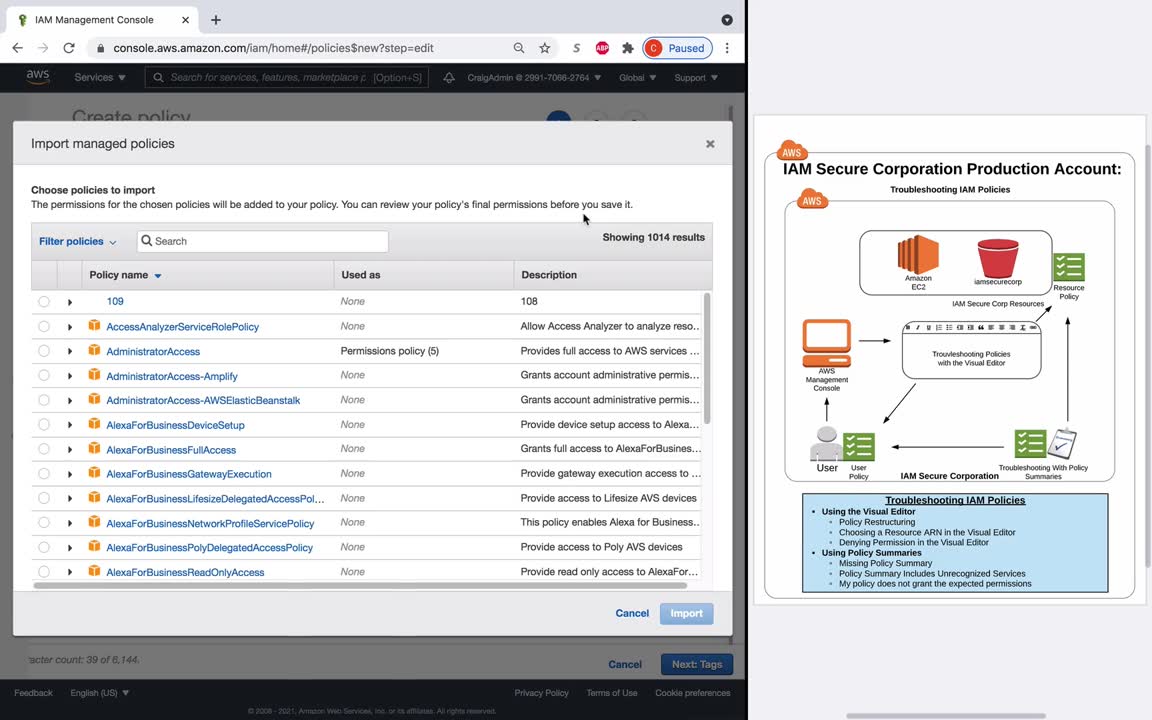Click the policy icon beside AlexaForBusinessFullAccess

[94, 448]
